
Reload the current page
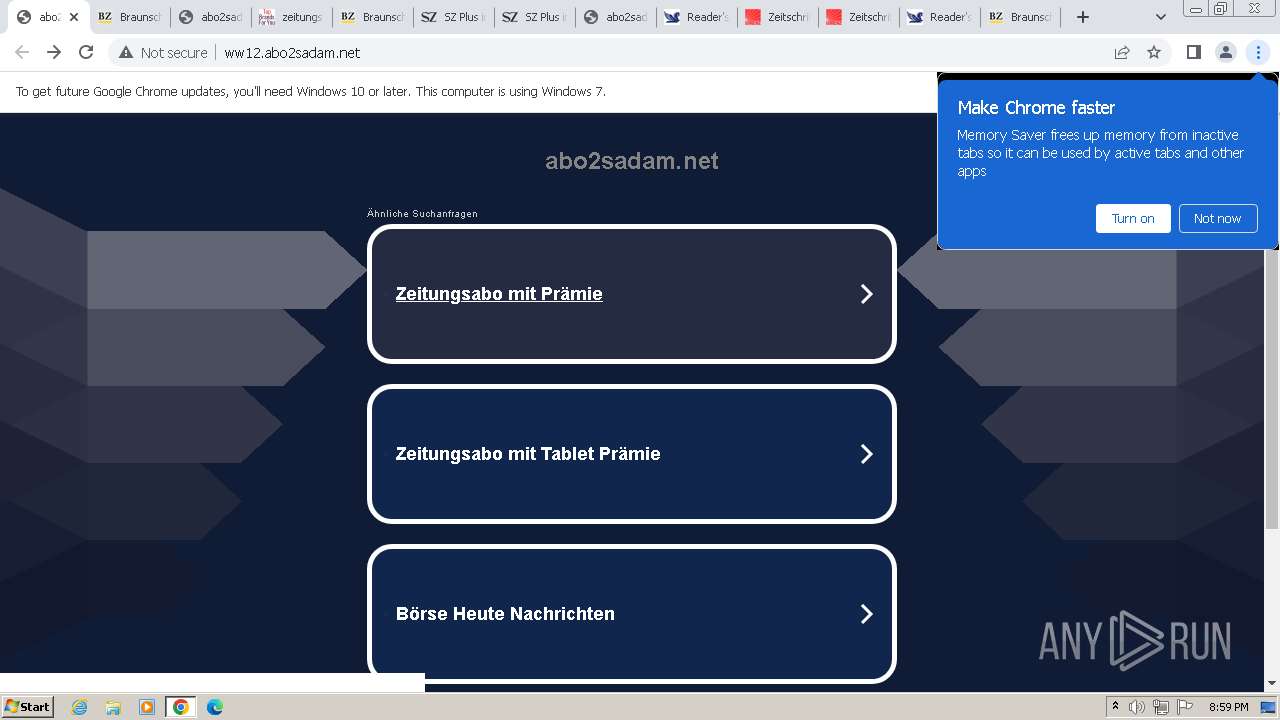pyautogui.click(x=86, y=52)
